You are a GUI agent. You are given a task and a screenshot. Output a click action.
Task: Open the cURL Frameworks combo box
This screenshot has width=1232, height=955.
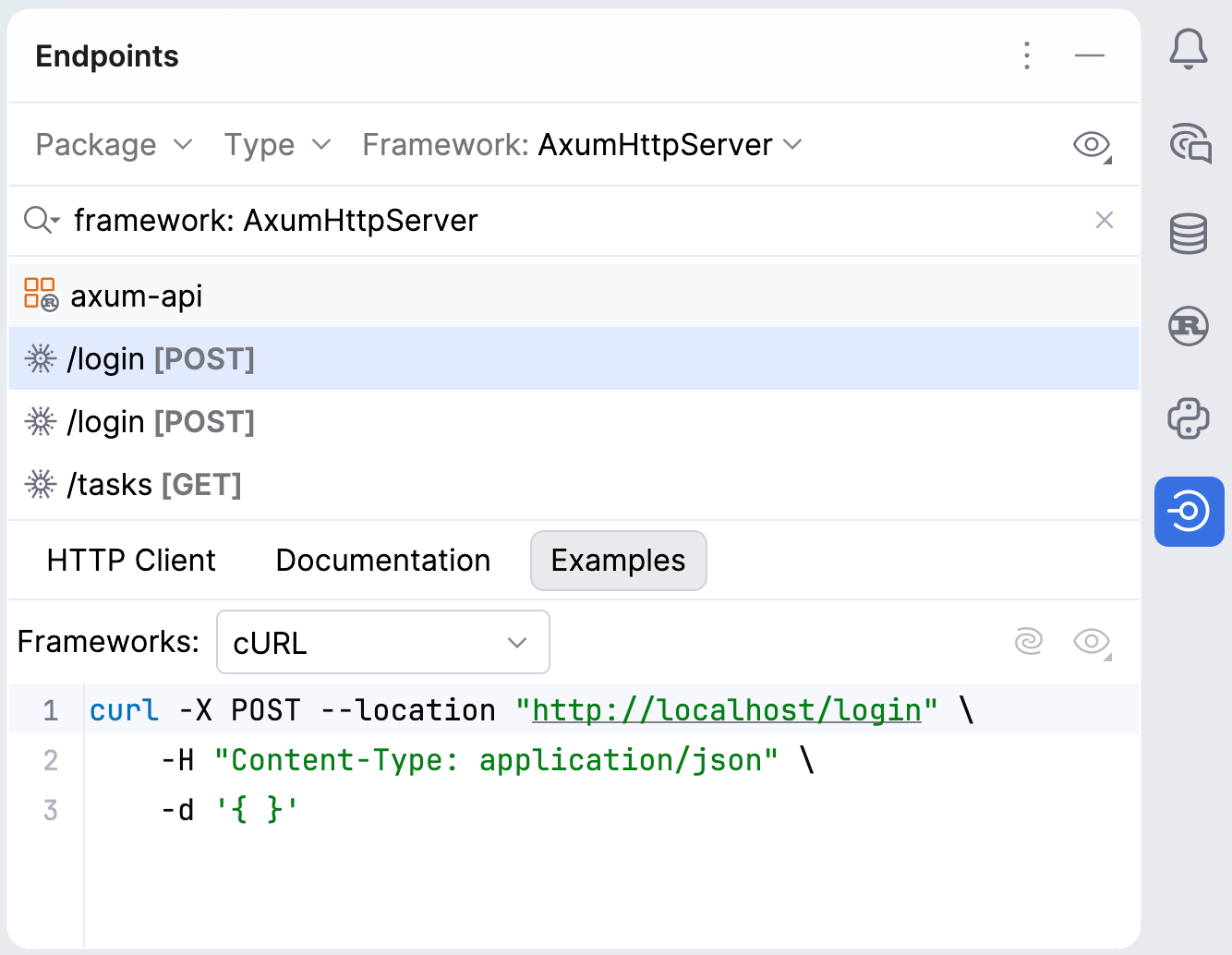(383, 642)
